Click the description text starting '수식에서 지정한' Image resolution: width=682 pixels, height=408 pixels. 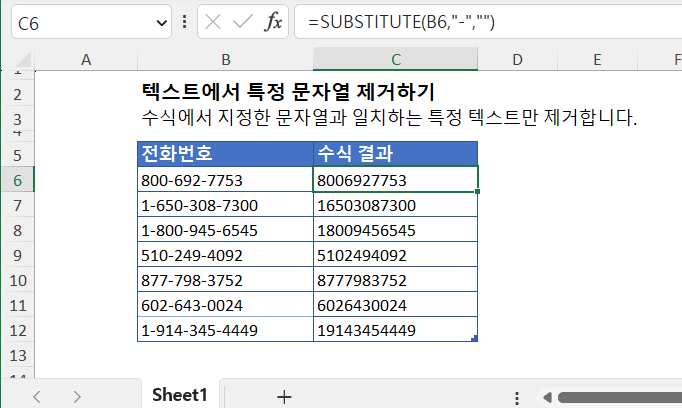pyautogui.click(x=389, y=117)
